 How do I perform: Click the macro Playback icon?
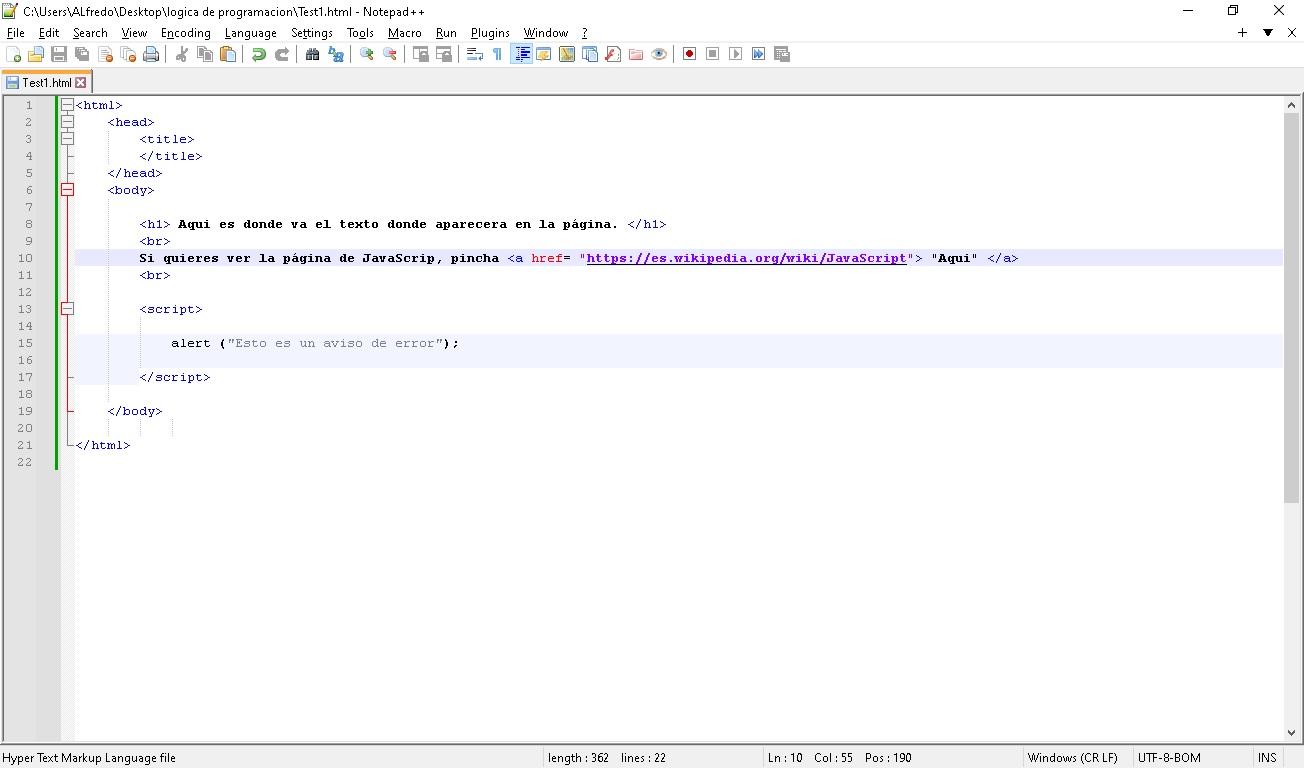point(735,54)
